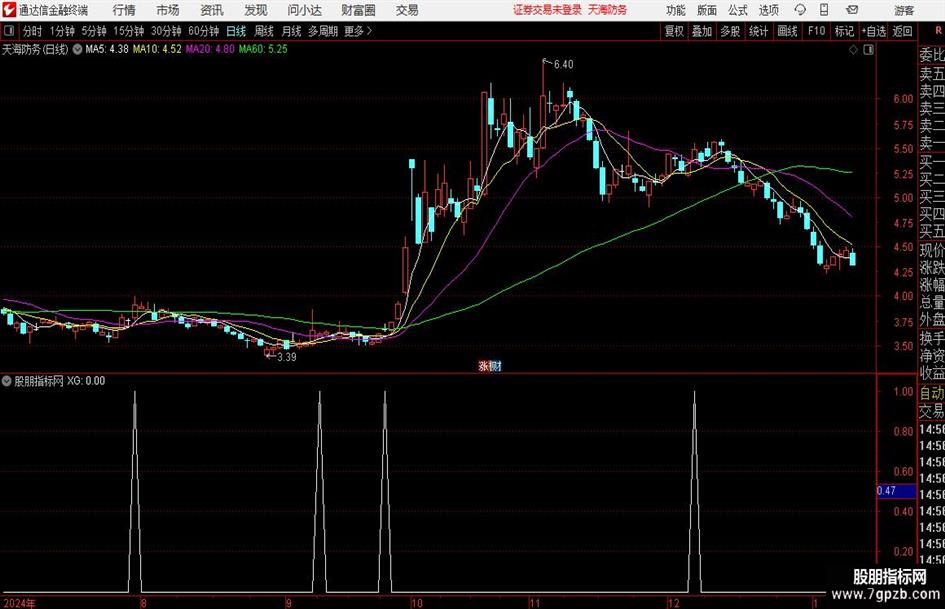Switch to the 5分钟 period tab

pyautogui.click(x=94, y=31)
